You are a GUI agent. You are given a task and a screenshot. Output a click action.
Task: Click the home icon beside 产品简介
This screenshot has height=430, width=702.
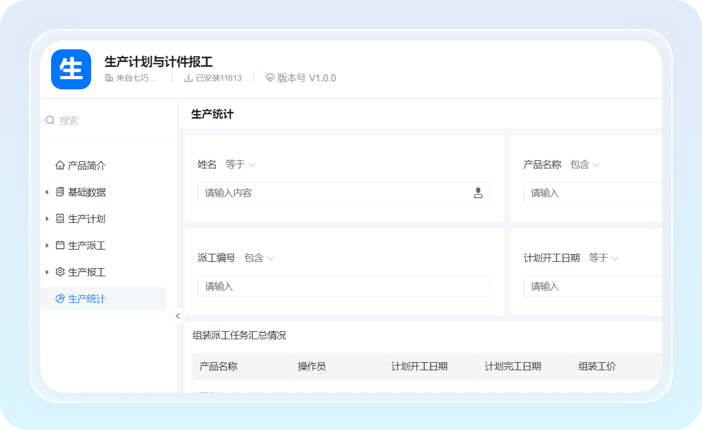pos(60,166)
